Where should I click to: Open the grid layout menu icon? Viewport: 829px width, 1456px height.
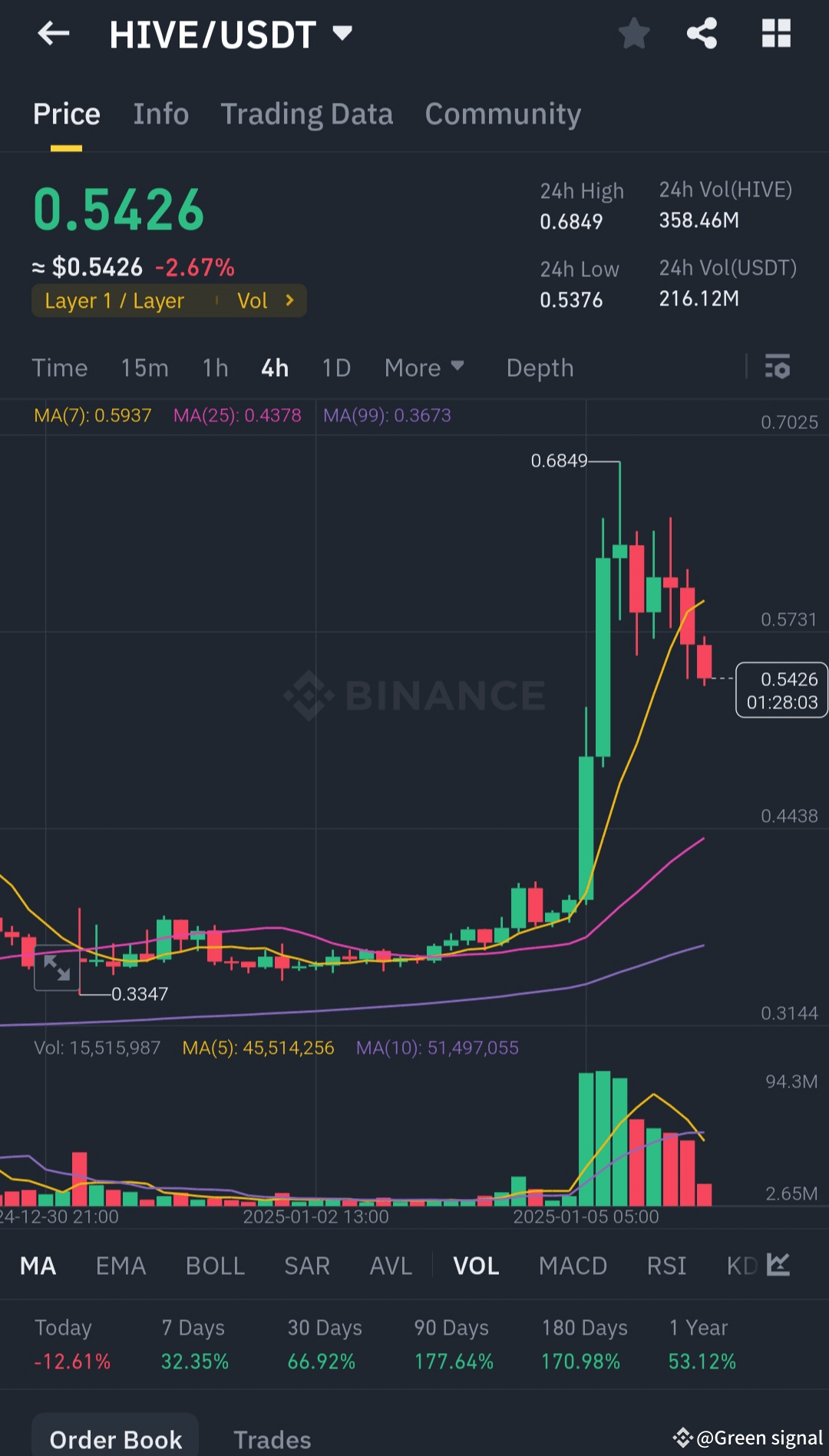776,34
